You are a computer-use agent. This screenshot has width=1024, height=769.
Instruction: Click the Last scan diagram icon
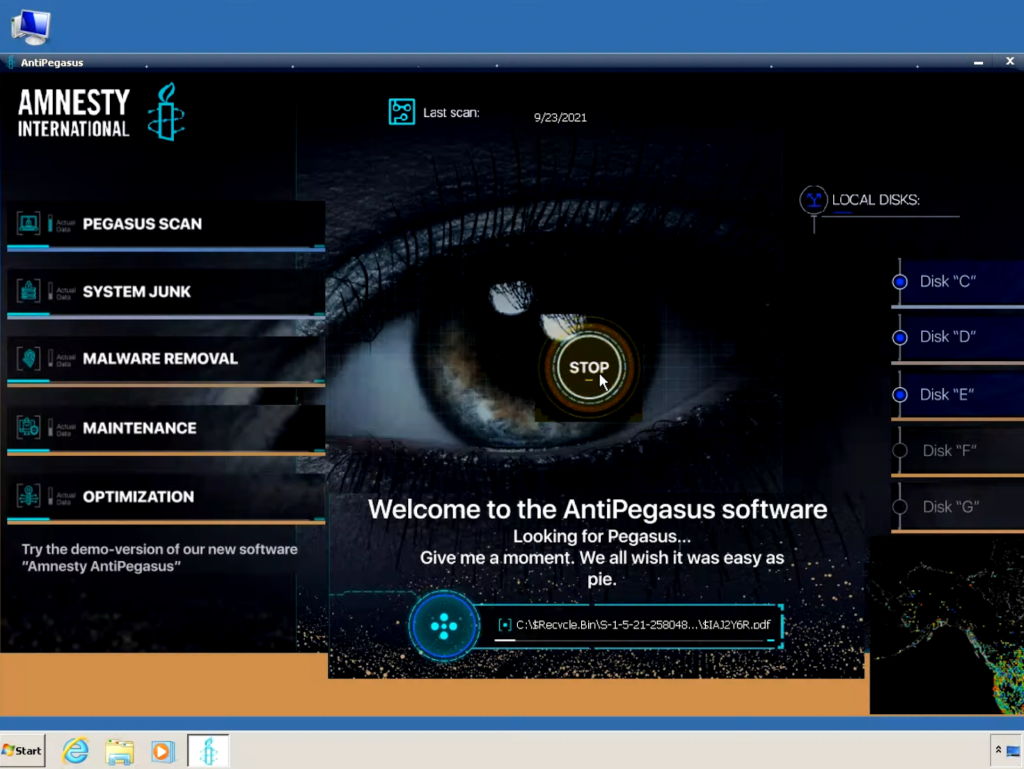tap(402, 112)
